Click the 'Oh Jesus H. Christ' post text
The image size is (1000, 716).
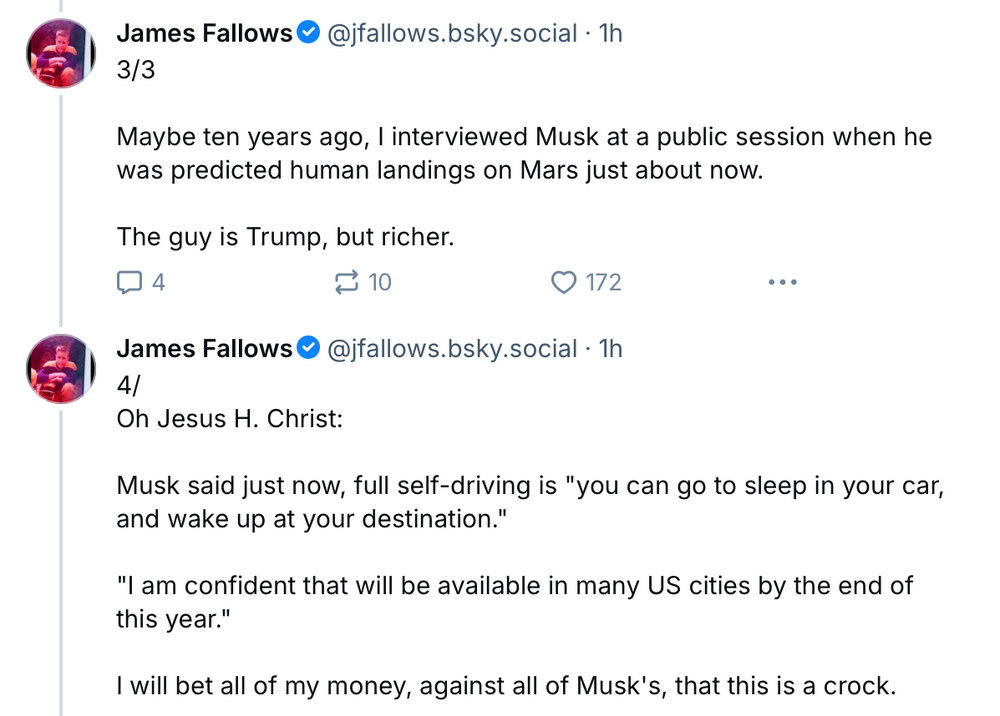(230, 417)
